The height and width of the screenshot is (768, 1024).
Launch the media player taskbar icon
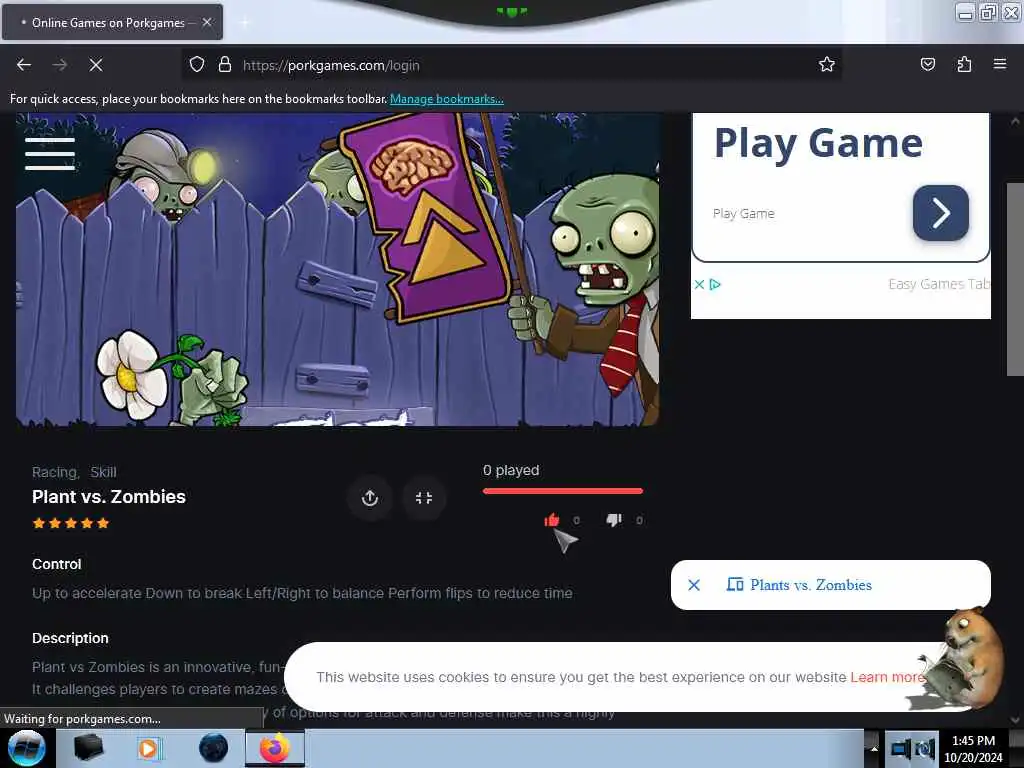coord(148,748)
